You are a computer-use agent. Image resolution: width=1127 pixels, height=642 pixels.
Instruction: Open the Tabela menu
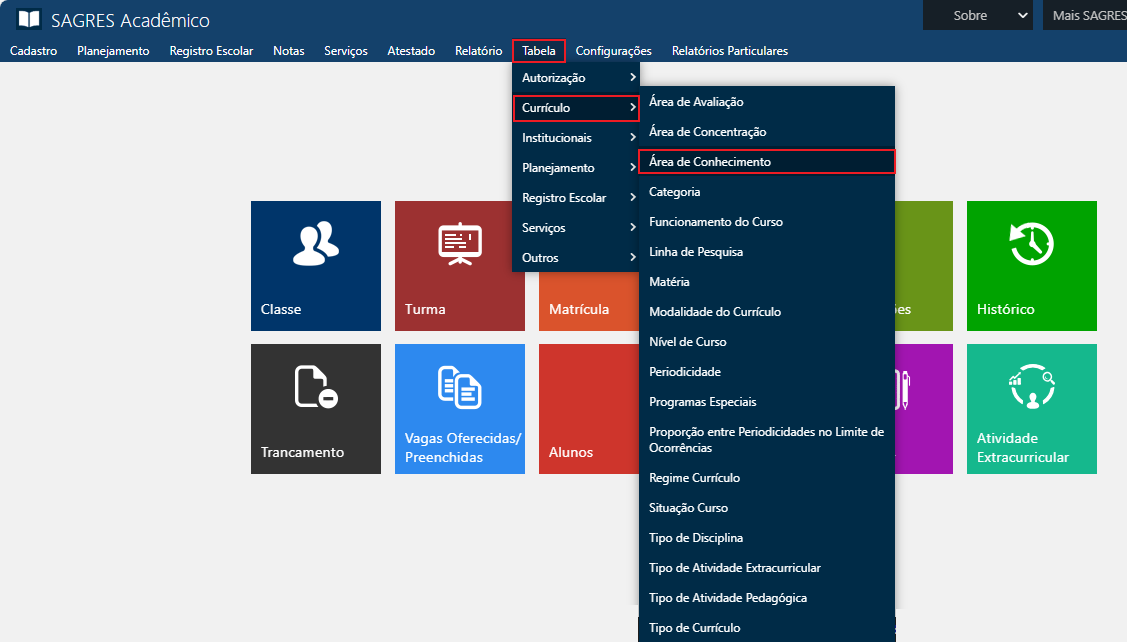point(539,51)
